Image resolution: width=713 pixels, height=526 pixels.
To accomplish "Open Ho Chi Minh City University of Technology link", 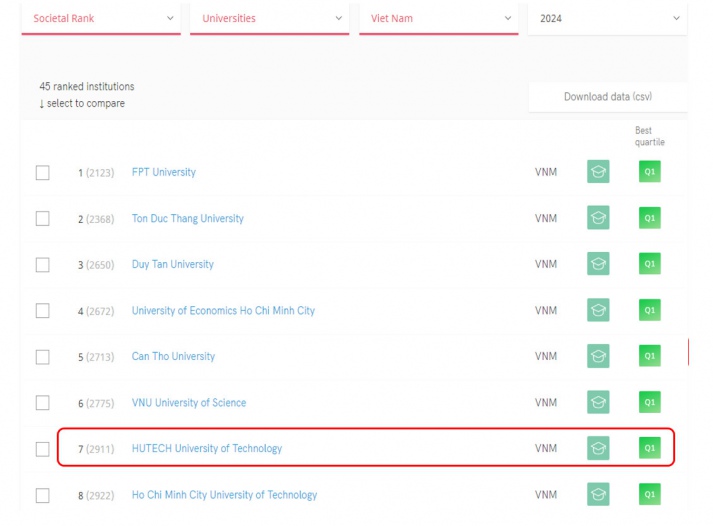I will tap(224, 495).
